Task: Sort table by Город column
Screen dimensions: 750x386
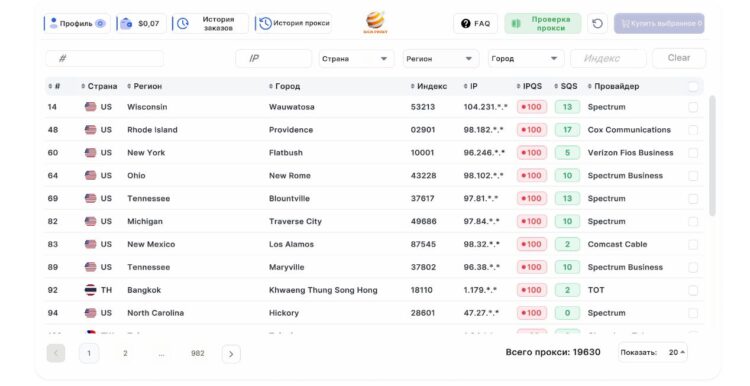Action: click(284, 86)
